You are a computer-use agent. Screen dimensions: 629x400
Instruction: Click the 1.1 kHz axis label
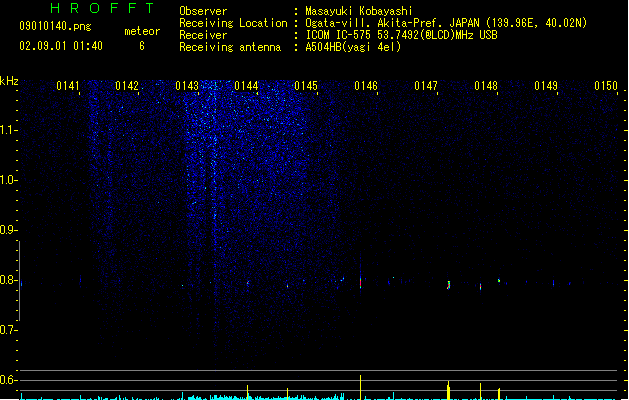coord(8,130)
